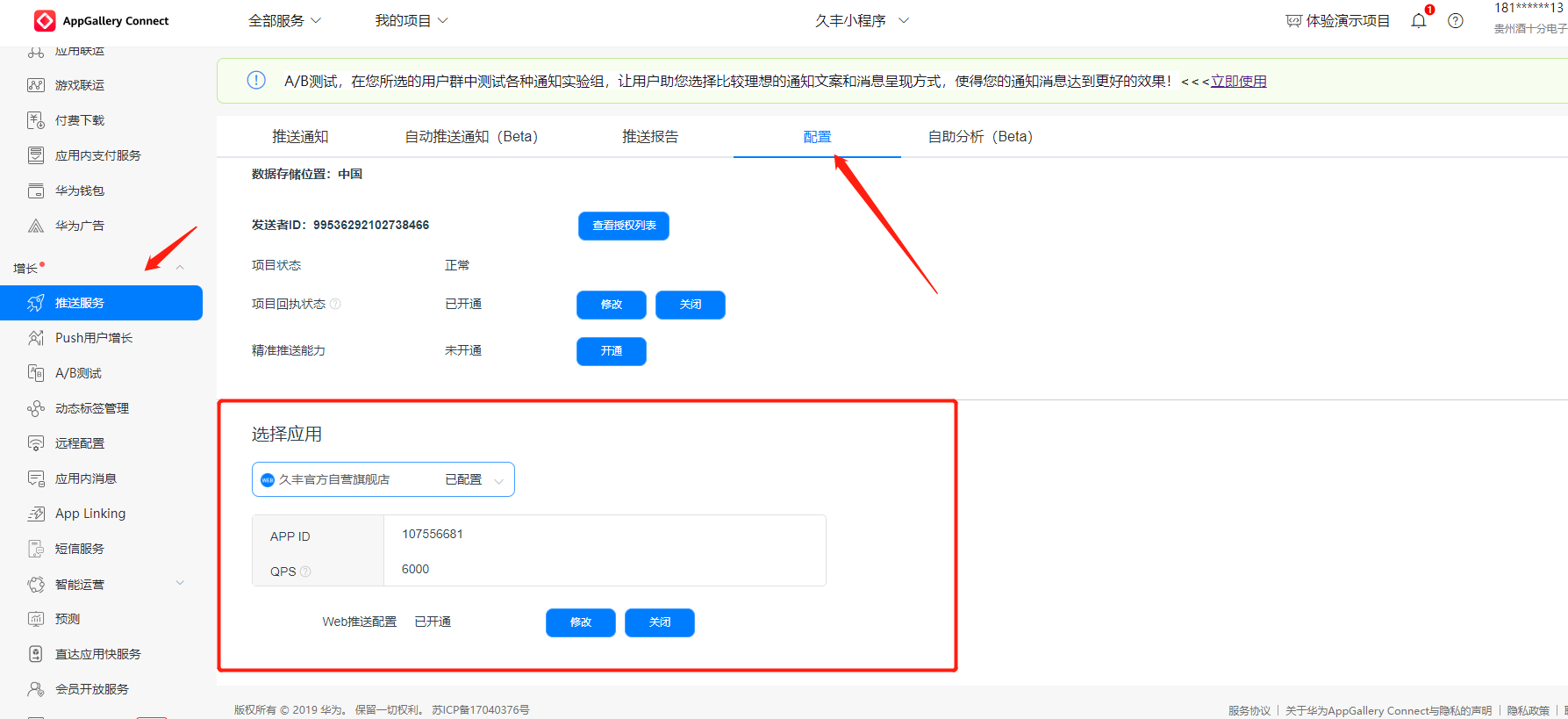Click the help icon beside 项目回执状态
Viewport: 1568px width, 719px height.
pos(335,304)
